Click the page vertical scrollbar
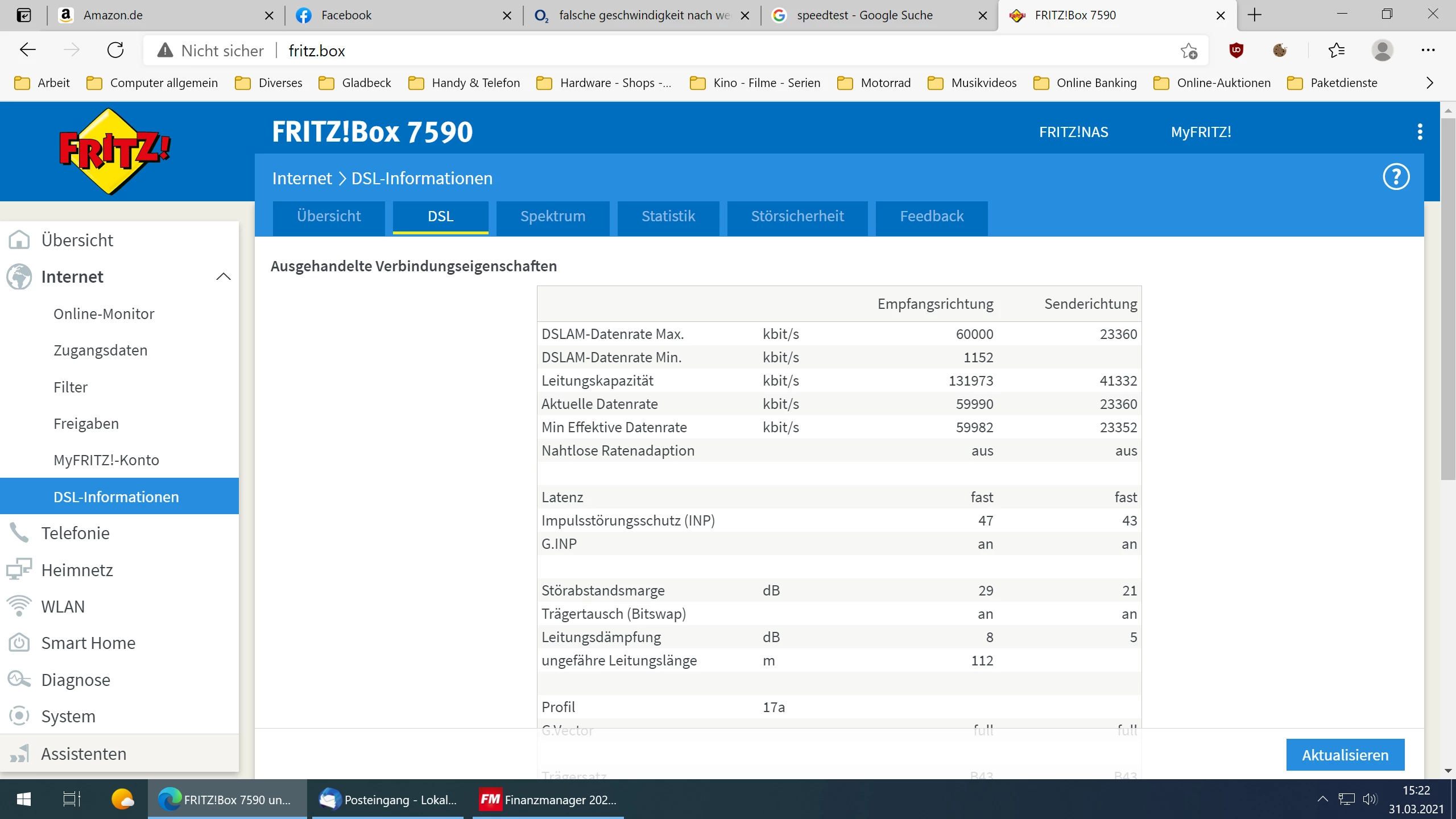The height and width of the screenshot is (819, 1456). [x=1447, y=296]
